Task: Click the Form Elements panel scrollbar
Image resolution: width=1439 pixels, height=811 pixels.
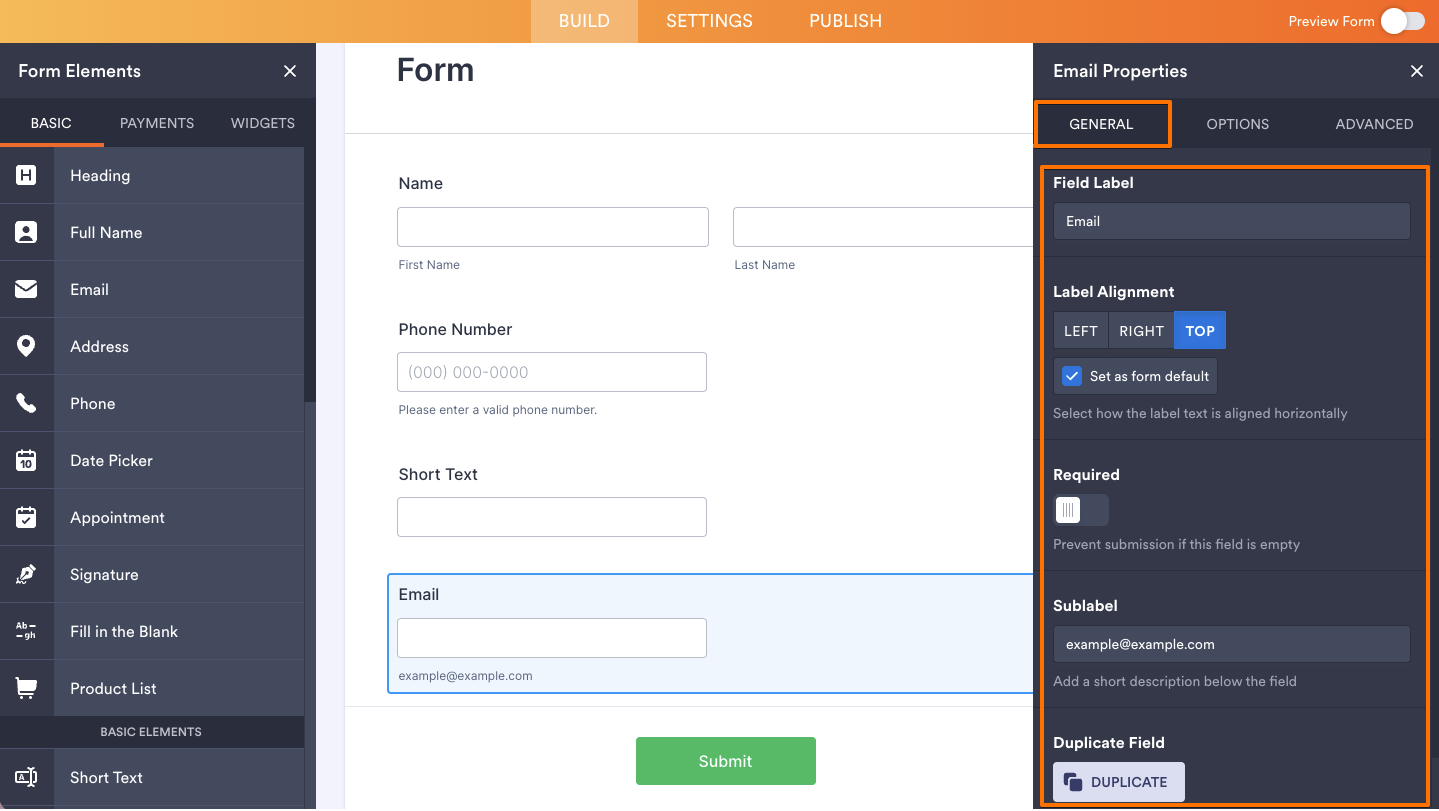Action: (310, 275)
